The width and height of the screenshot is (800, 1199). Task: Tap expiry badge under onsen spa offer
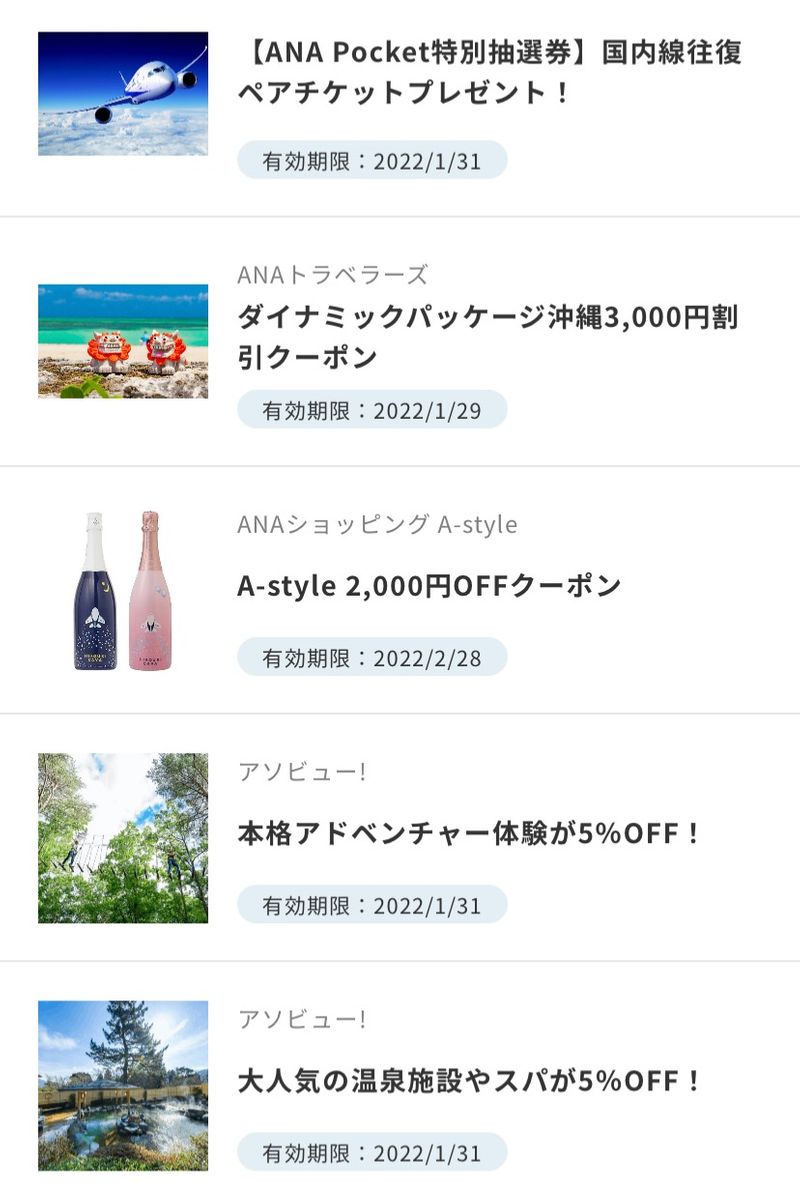[x=372, y=1153]
